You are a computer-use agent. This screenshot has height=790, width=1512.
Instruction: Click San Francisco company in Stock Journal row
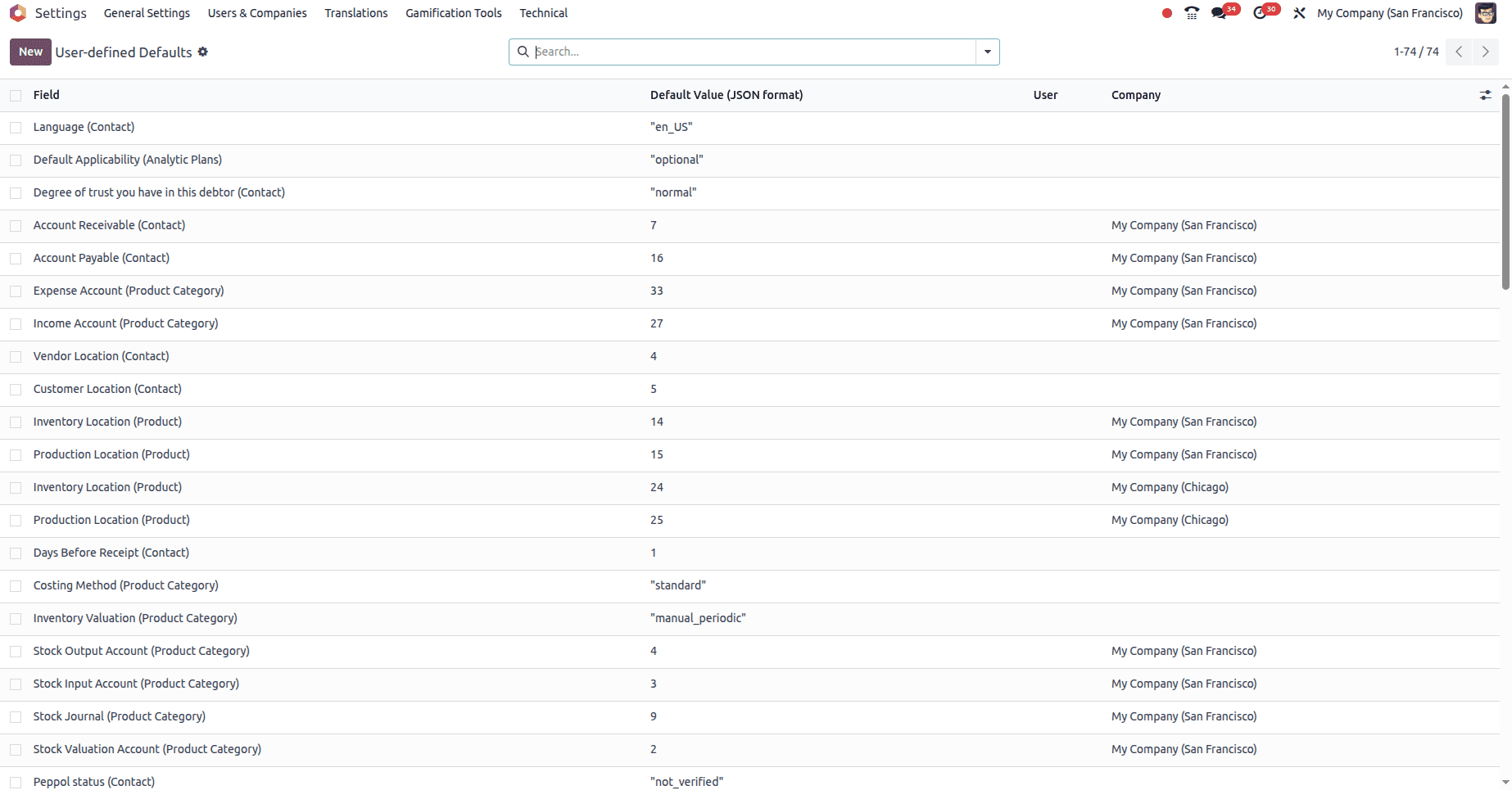click(1184, 716)
